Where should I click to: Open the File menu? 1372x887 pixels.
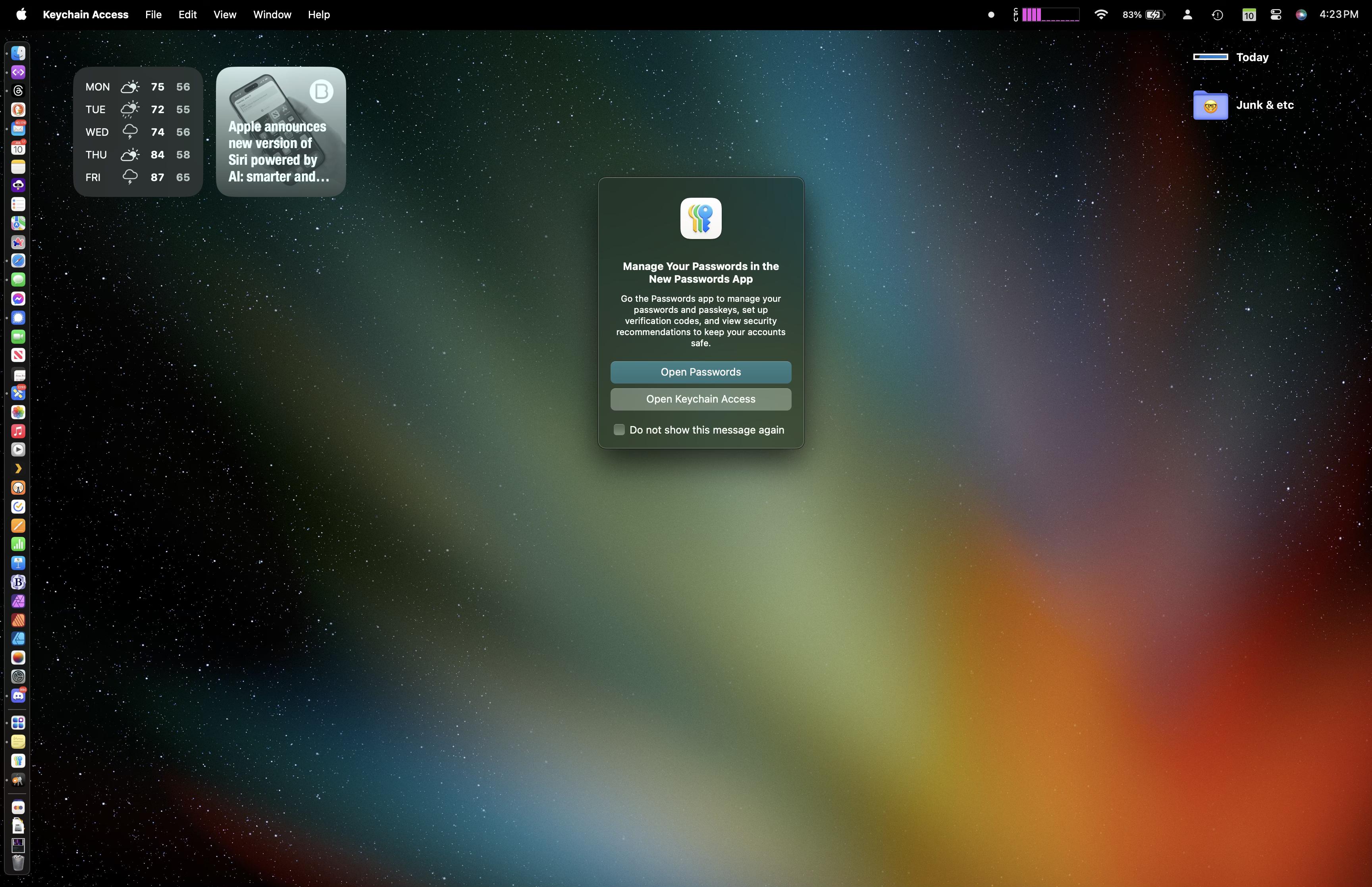153,14
